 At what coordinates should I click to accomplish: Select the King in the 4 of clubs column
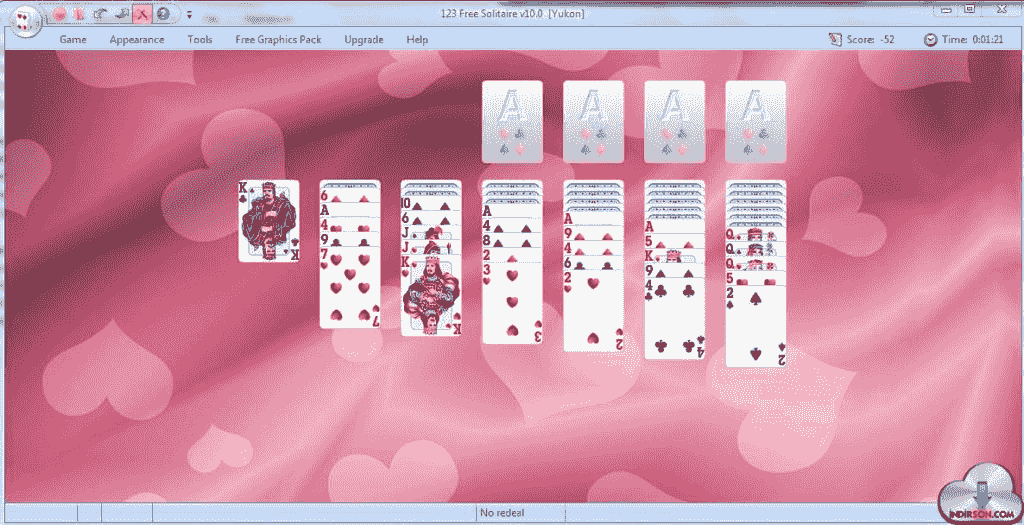(675, 256)
